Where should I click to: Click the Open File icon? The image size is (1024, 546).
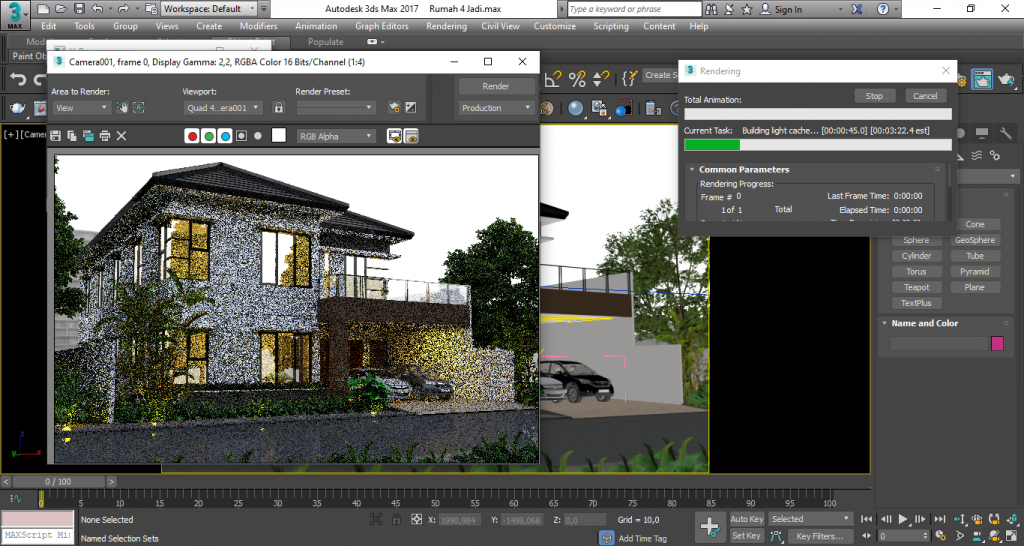click(x=61, y=9)
